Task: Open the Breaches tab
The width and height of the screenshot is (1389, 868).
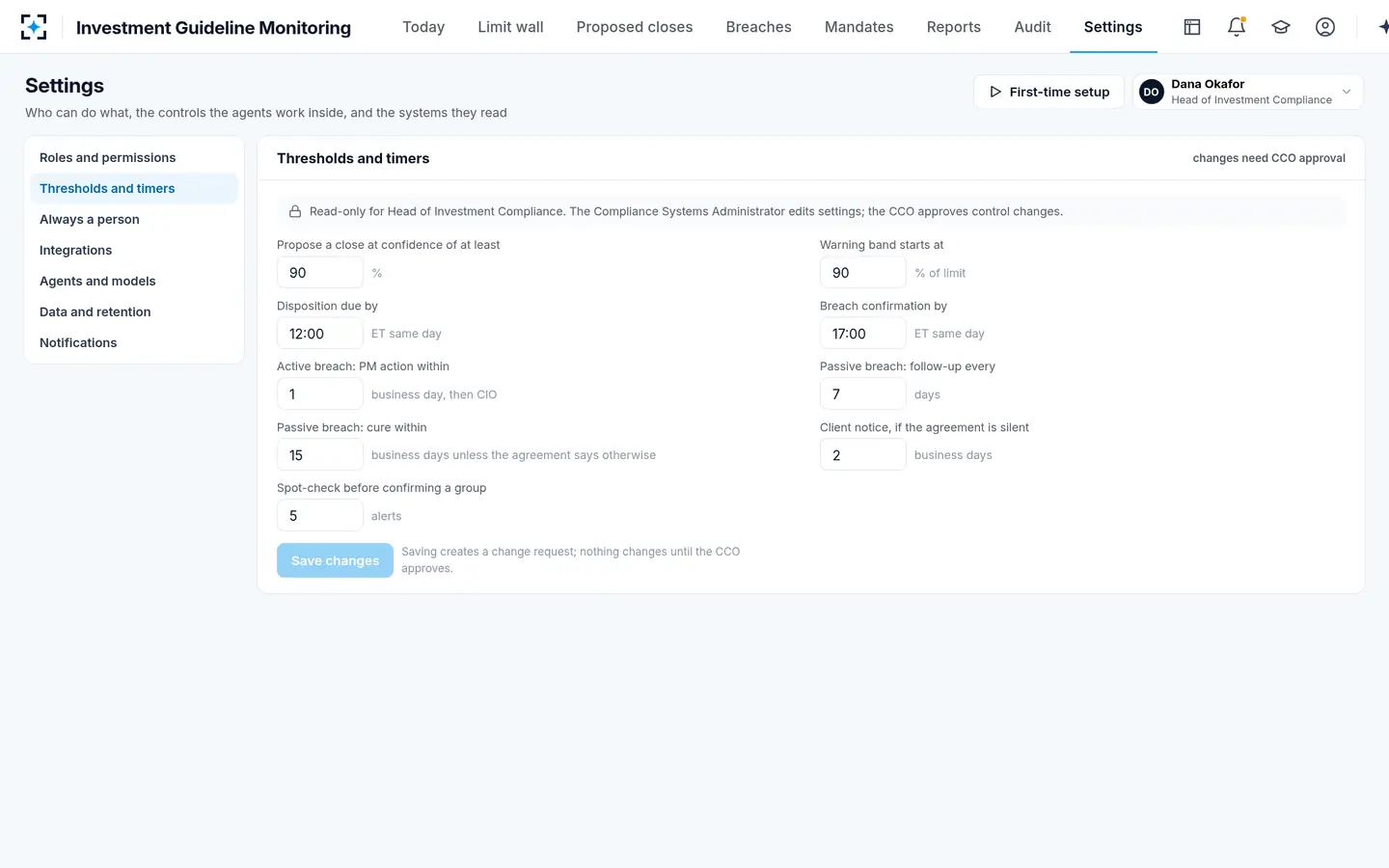Action: point(759,27)
